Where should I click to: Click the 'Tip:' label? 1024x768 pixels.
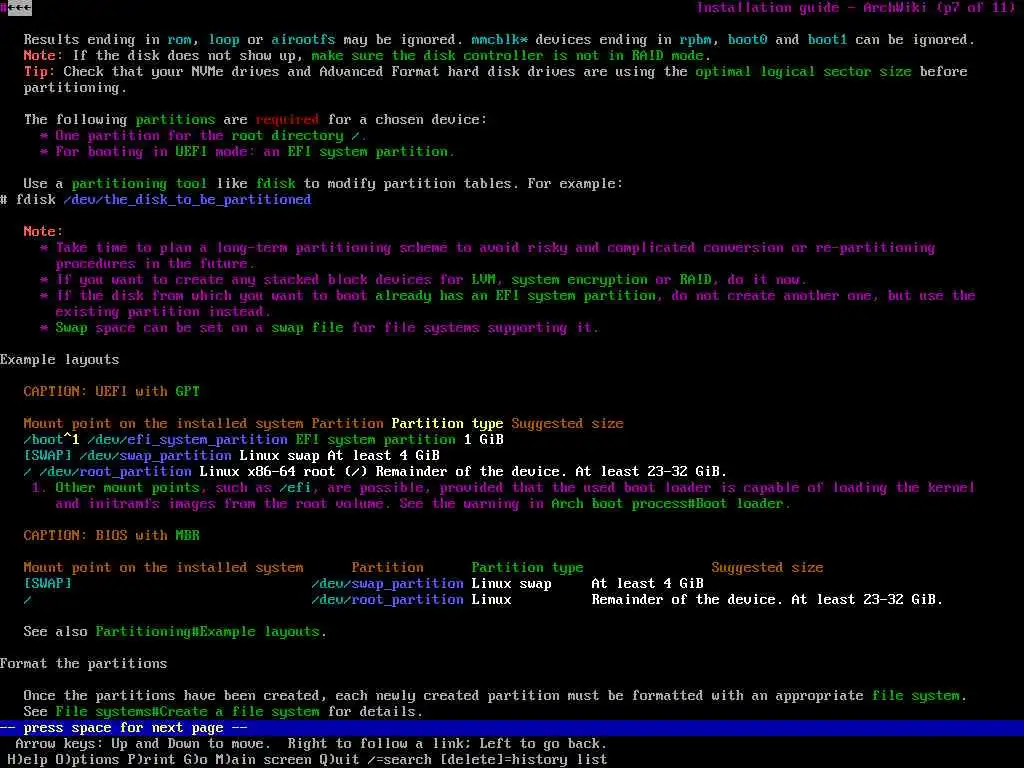click(x=40, y=72)
